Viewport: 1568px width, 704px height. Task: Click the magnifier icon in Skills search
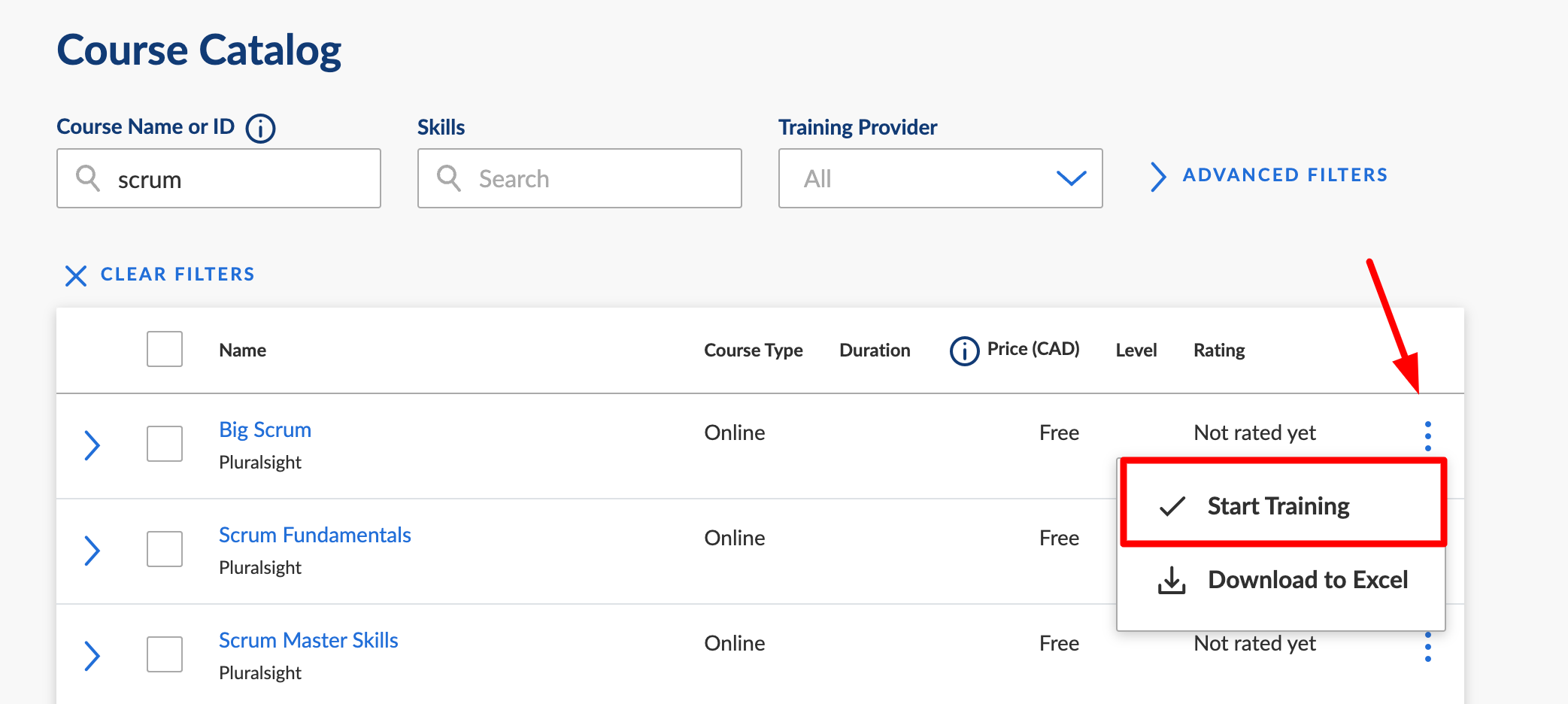click(449, 178)
